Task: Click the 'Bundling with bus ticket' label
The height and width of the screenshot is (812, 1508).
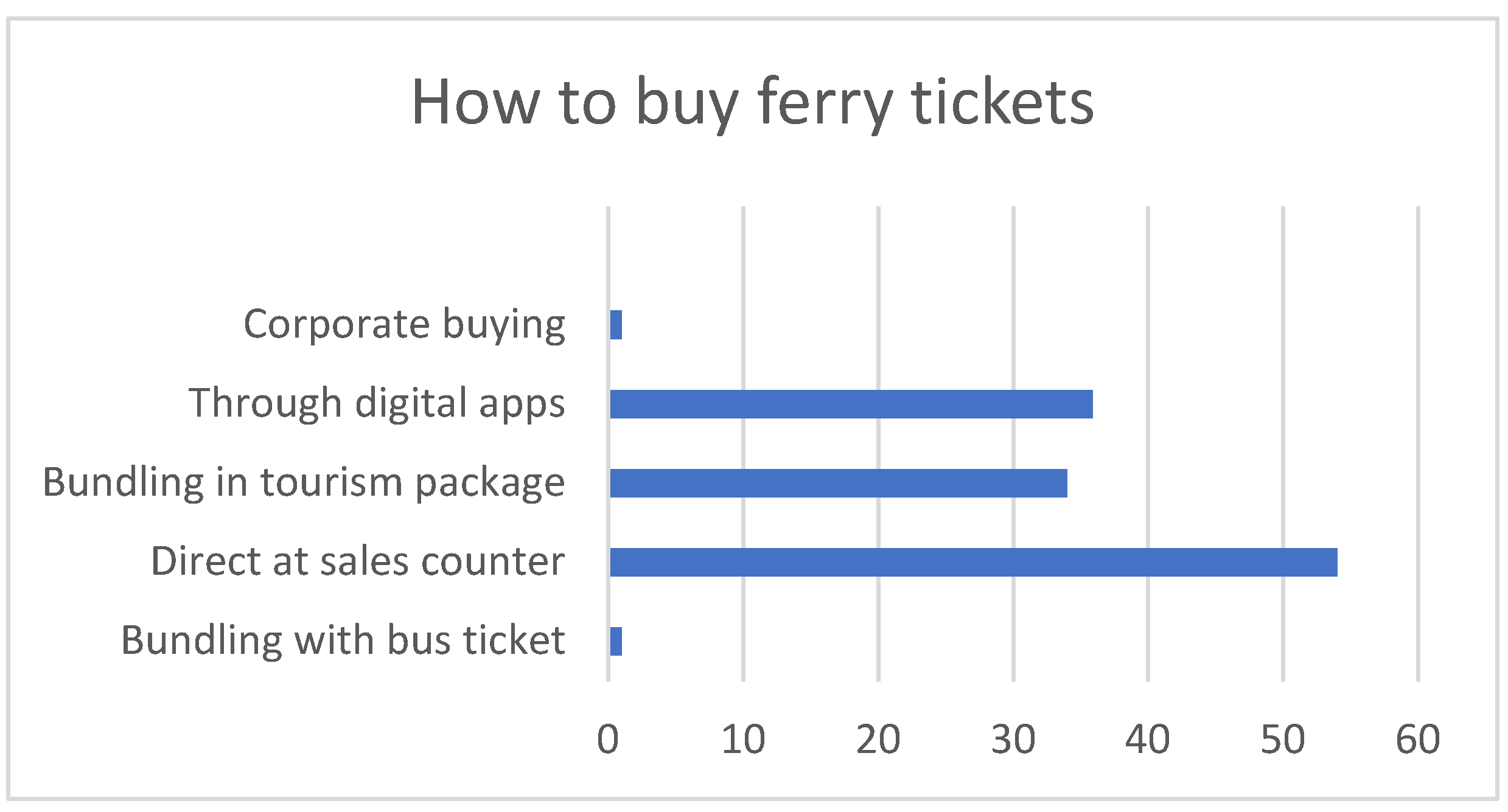Action: pos(343,640)
